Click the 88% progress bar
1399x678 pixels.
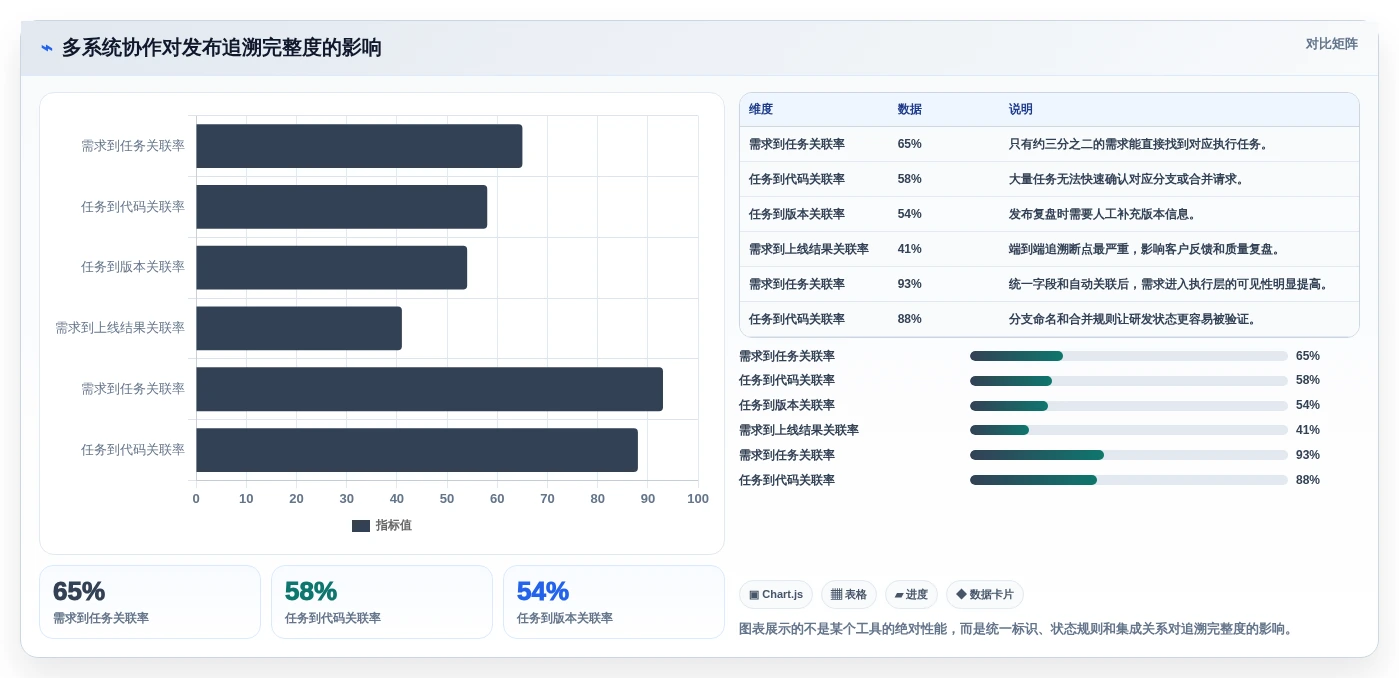click(1129, 480)
